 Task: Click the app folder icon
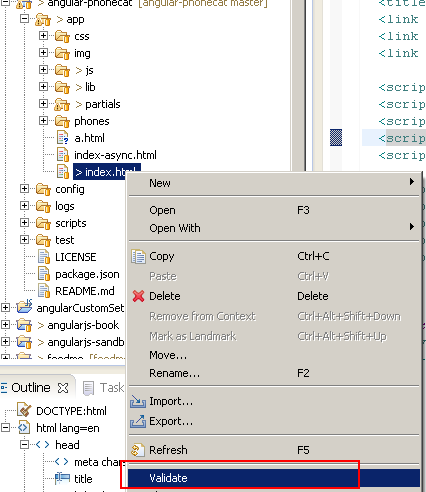point(43,19)
